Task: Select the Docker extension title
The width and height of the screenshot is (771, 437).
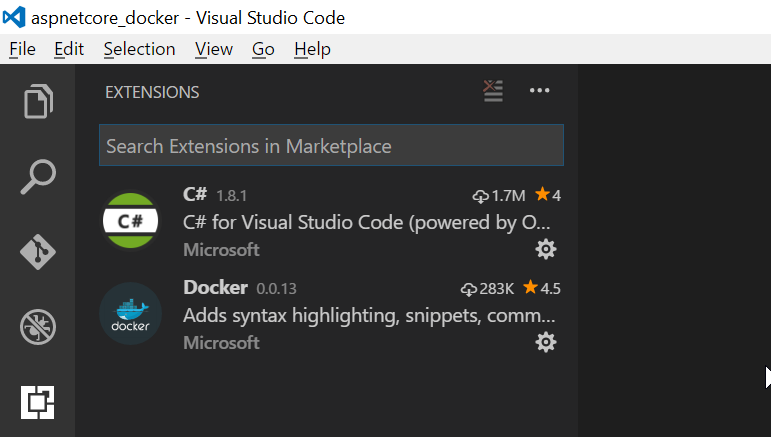Action: (x=215, y=288)
